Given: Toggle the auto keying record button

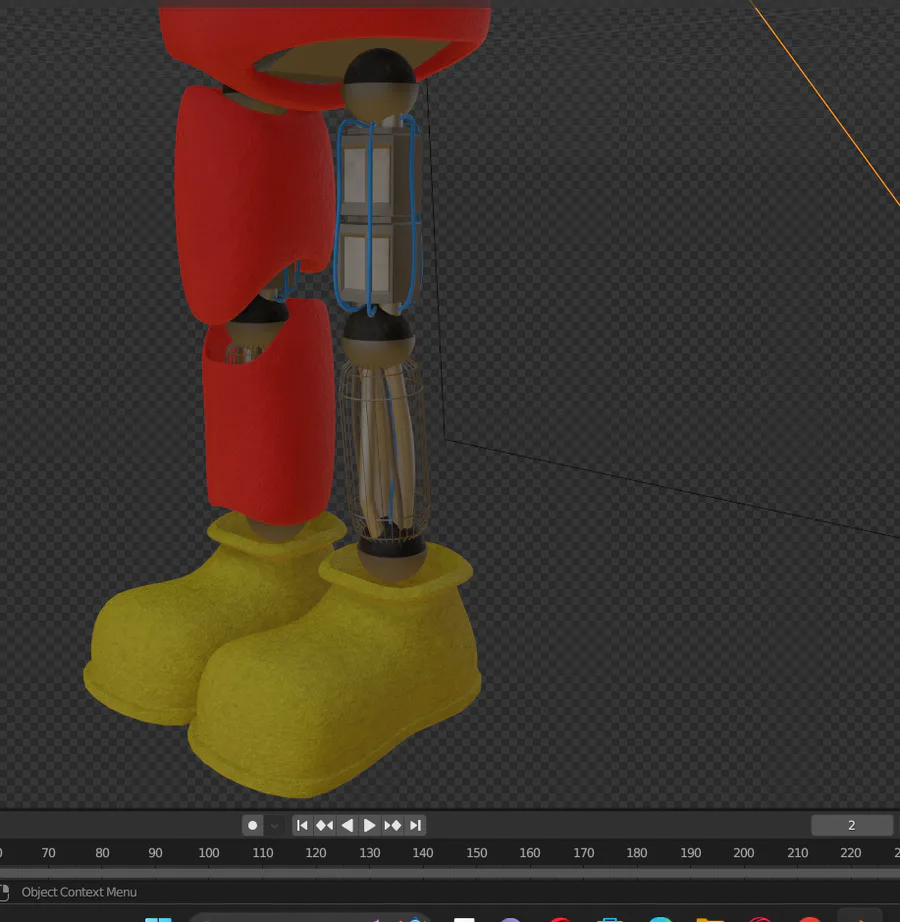Looking at the screenshot, I should point(253,826).
